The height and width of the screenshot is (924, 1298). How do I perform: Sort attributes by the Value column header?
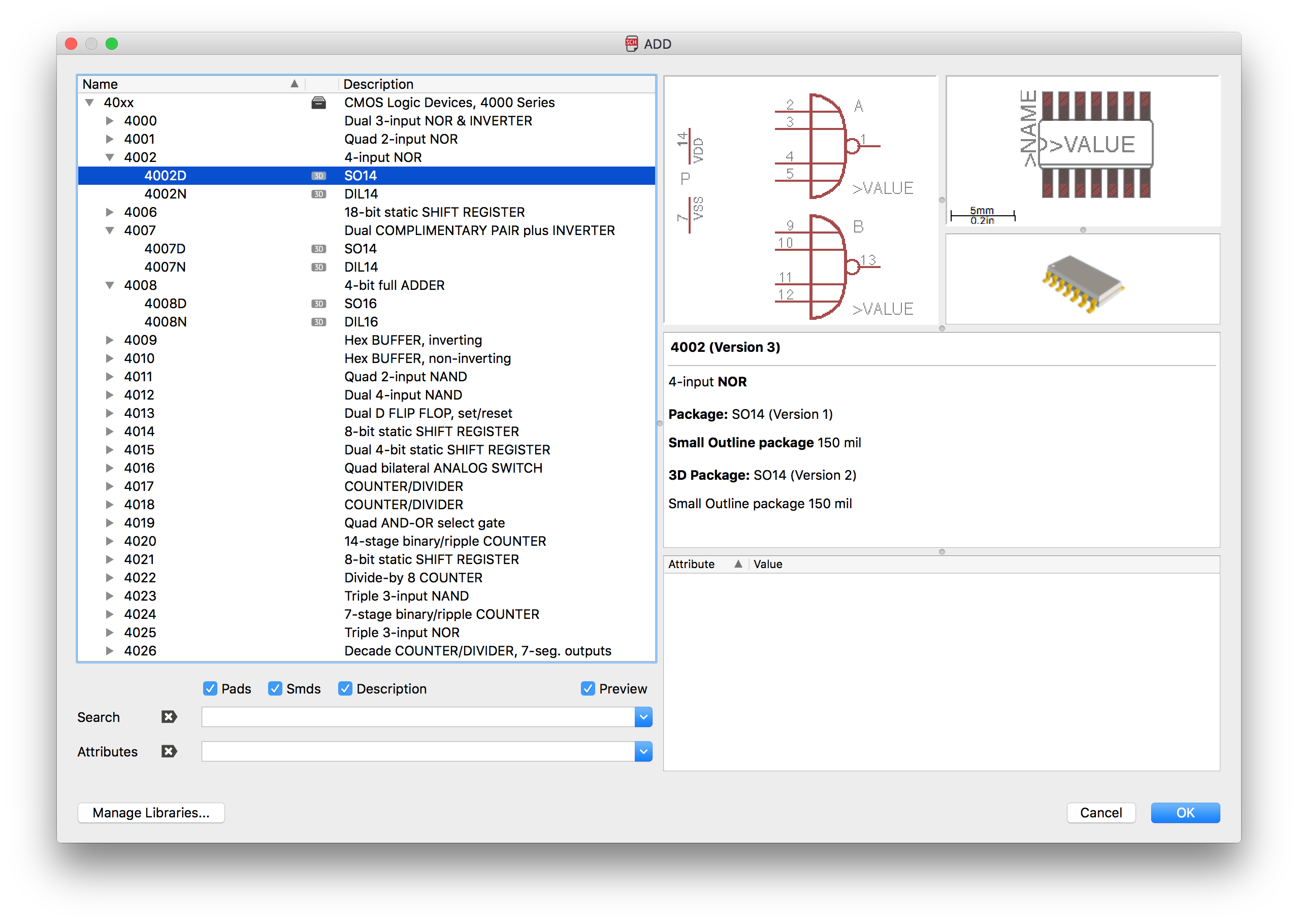pos(768,564)
